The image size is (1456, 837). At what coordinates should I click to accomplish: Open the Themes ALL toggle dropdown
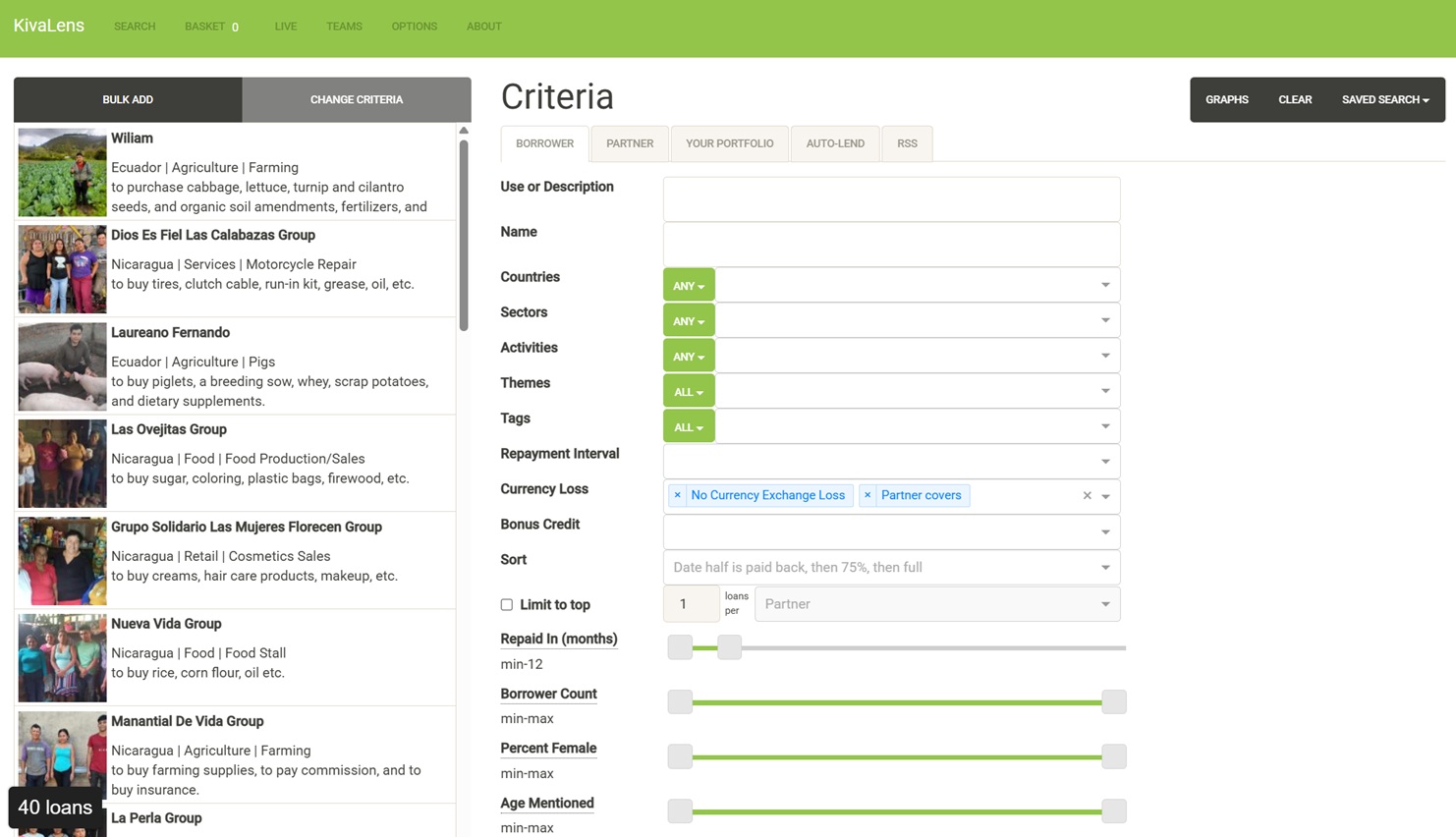pyautogui.click(x=689, y=392)
